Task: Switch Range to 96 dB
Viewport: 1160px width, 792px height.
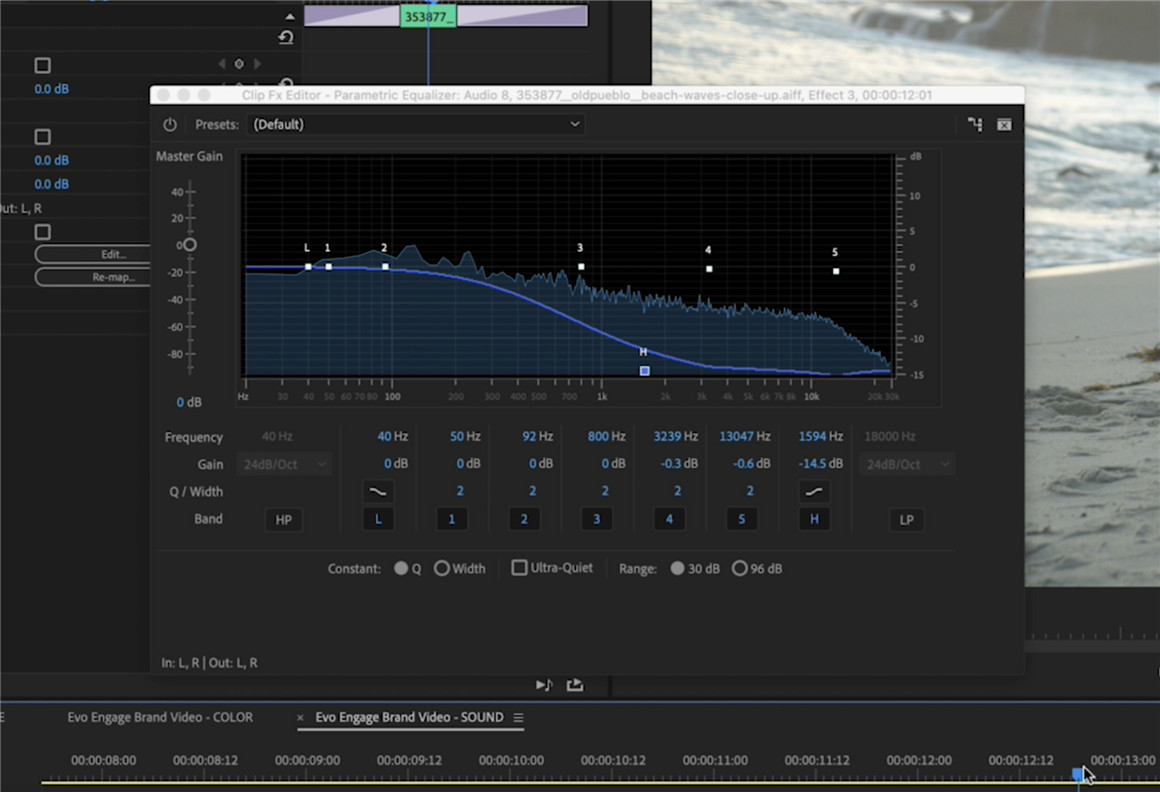Action: click(739, 568)
